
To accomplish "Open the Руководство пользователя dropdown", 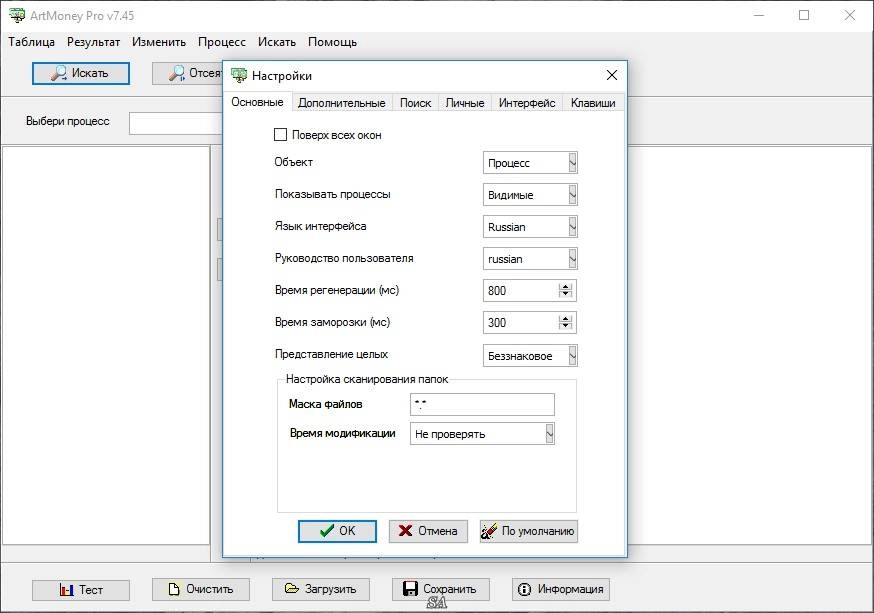I will pos(572,259).
